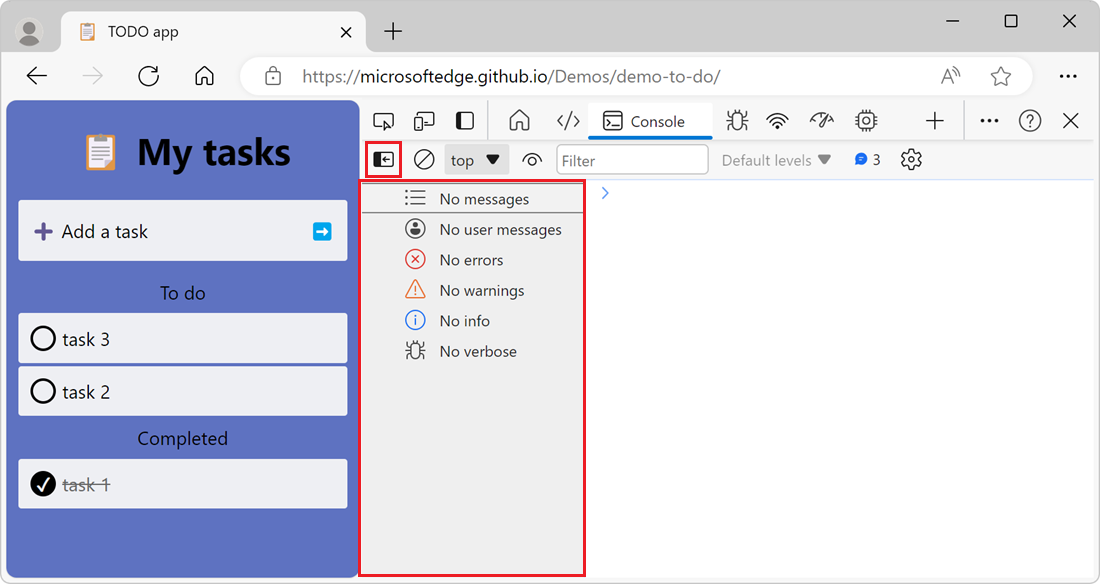
Task: Clear the console
Action: click(422, 159)
